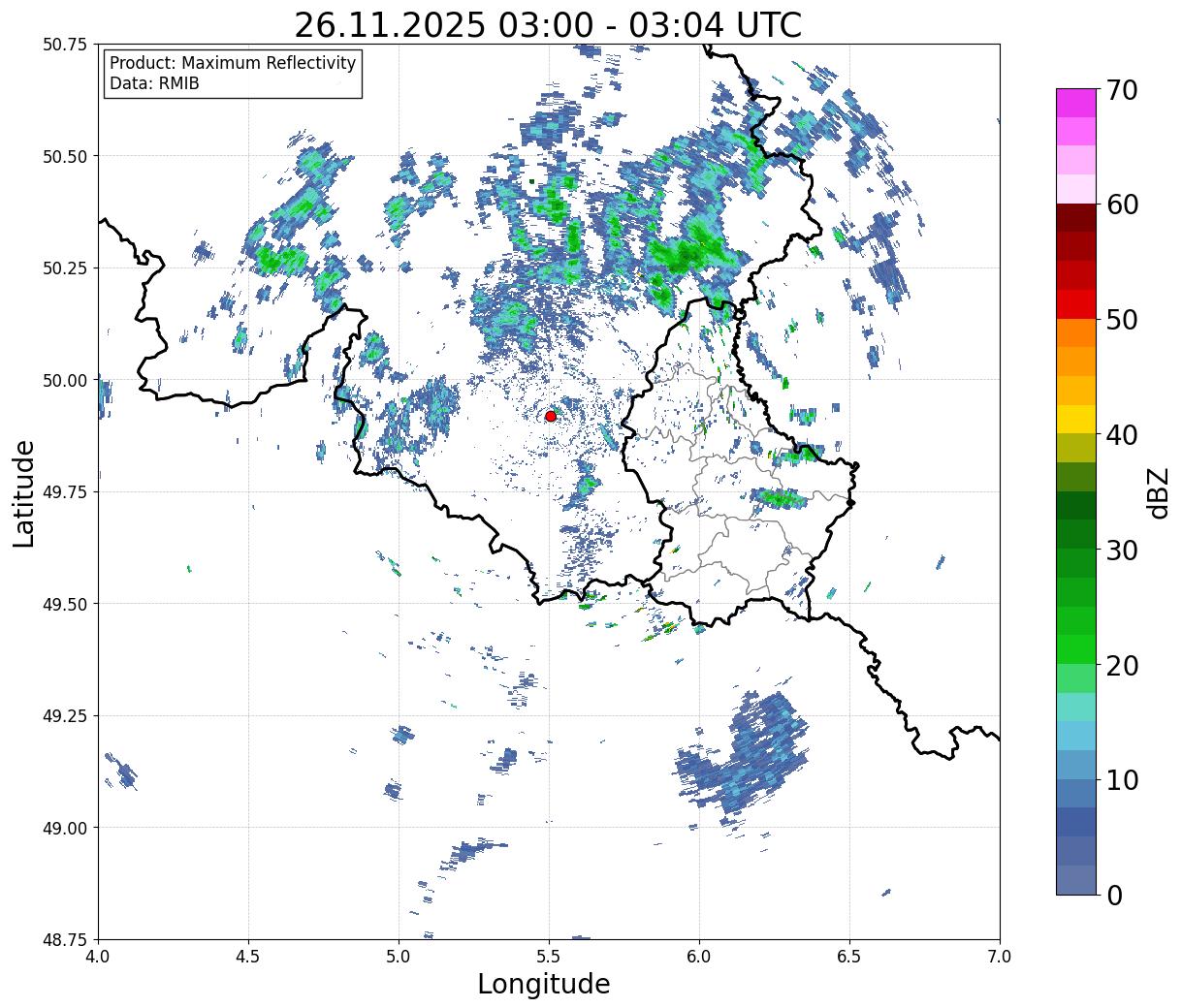Click the dark maroon colorbar swatch below 60
Image resolution: width=1182 pixels, height=1008 pixels.
click(1076, 218)
